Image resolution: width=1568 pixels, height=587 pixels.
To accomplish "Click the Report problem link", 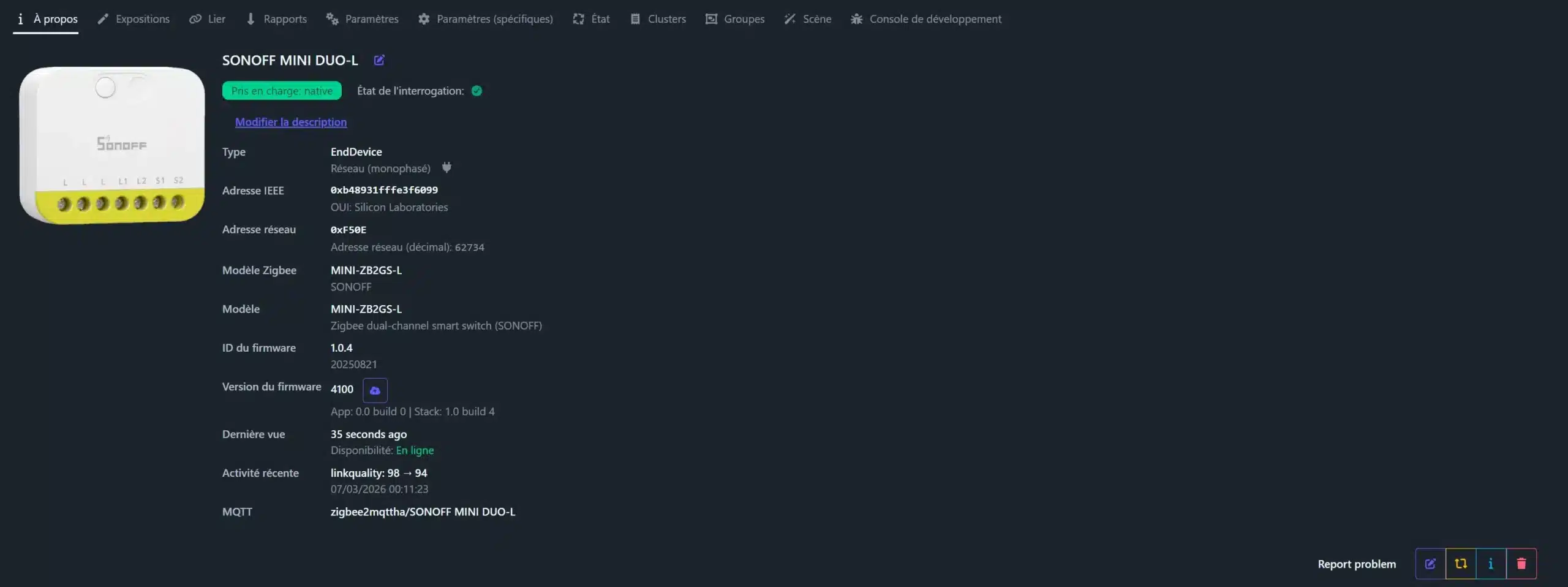I will (x=1357, y=564).
